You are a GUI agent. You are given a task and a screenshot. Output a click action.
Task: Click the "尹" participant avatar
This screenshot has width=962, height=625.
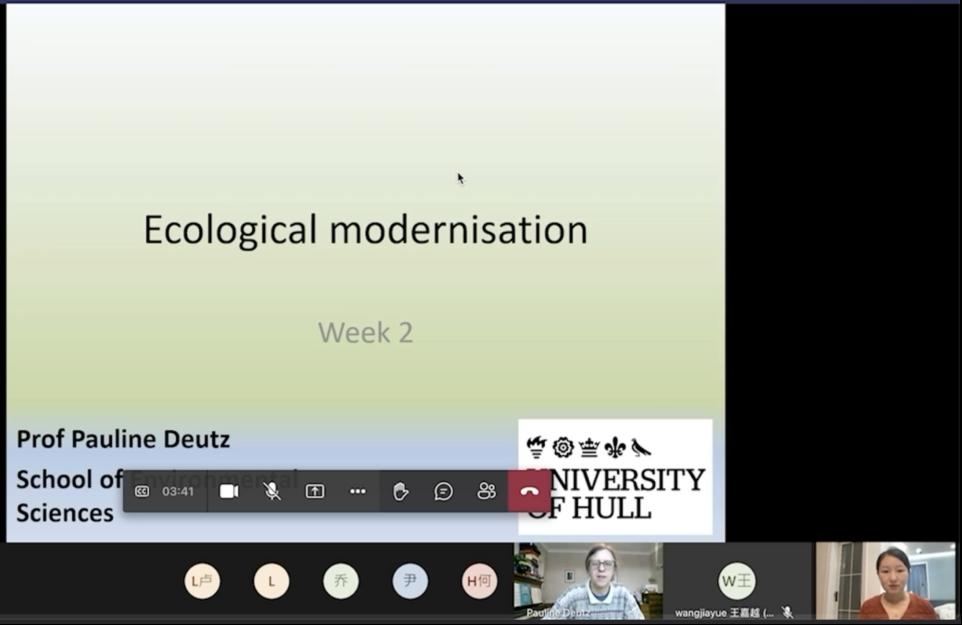point(410,581)
